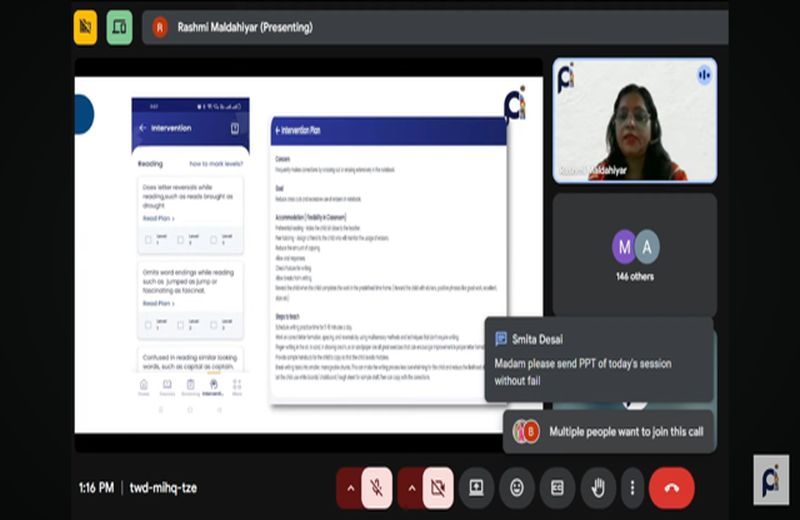Click the audio activity indicator on Rashmi's tile
This screenshot has height=520, width=800.
pyautogui.click(x=704, y=76)
